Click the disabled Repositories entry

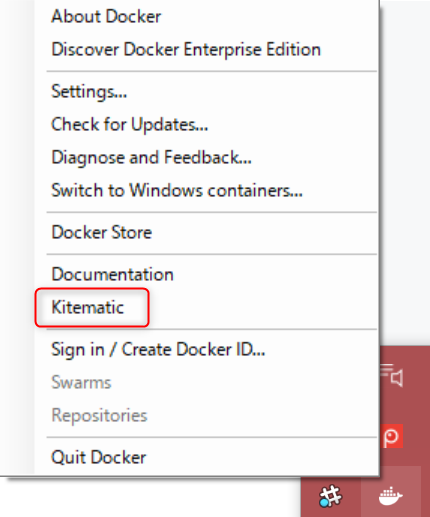[x=99, y=416]
